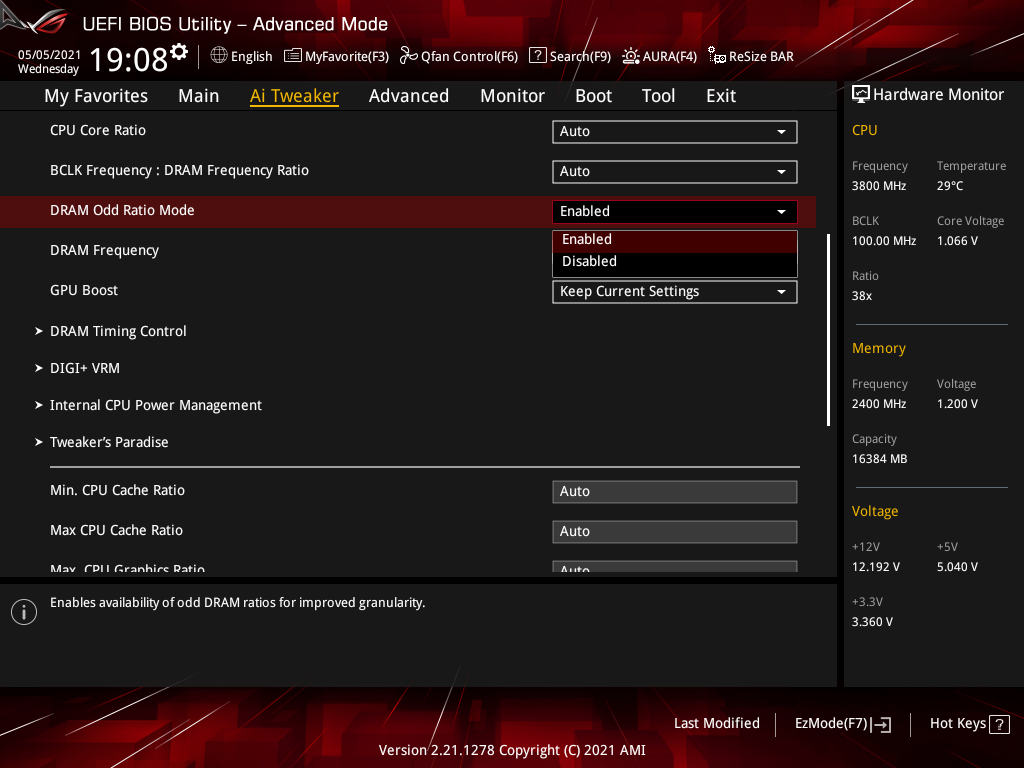Image resolution: width=1024 pixels, height=768 pixels.
Task: Open AURA(F4) lighting icon
Action: coord(630,56)
